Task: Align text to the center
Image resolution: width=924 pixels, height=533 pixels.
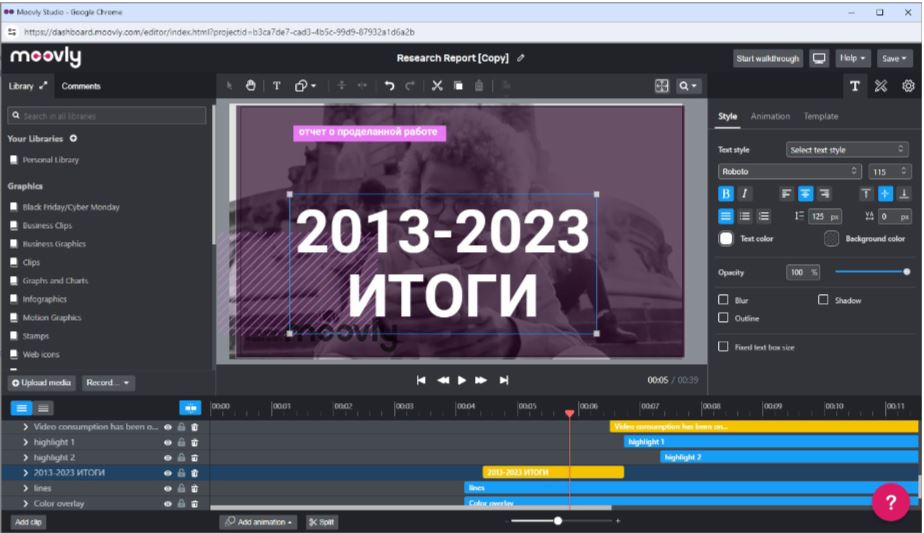Action: 805,193
